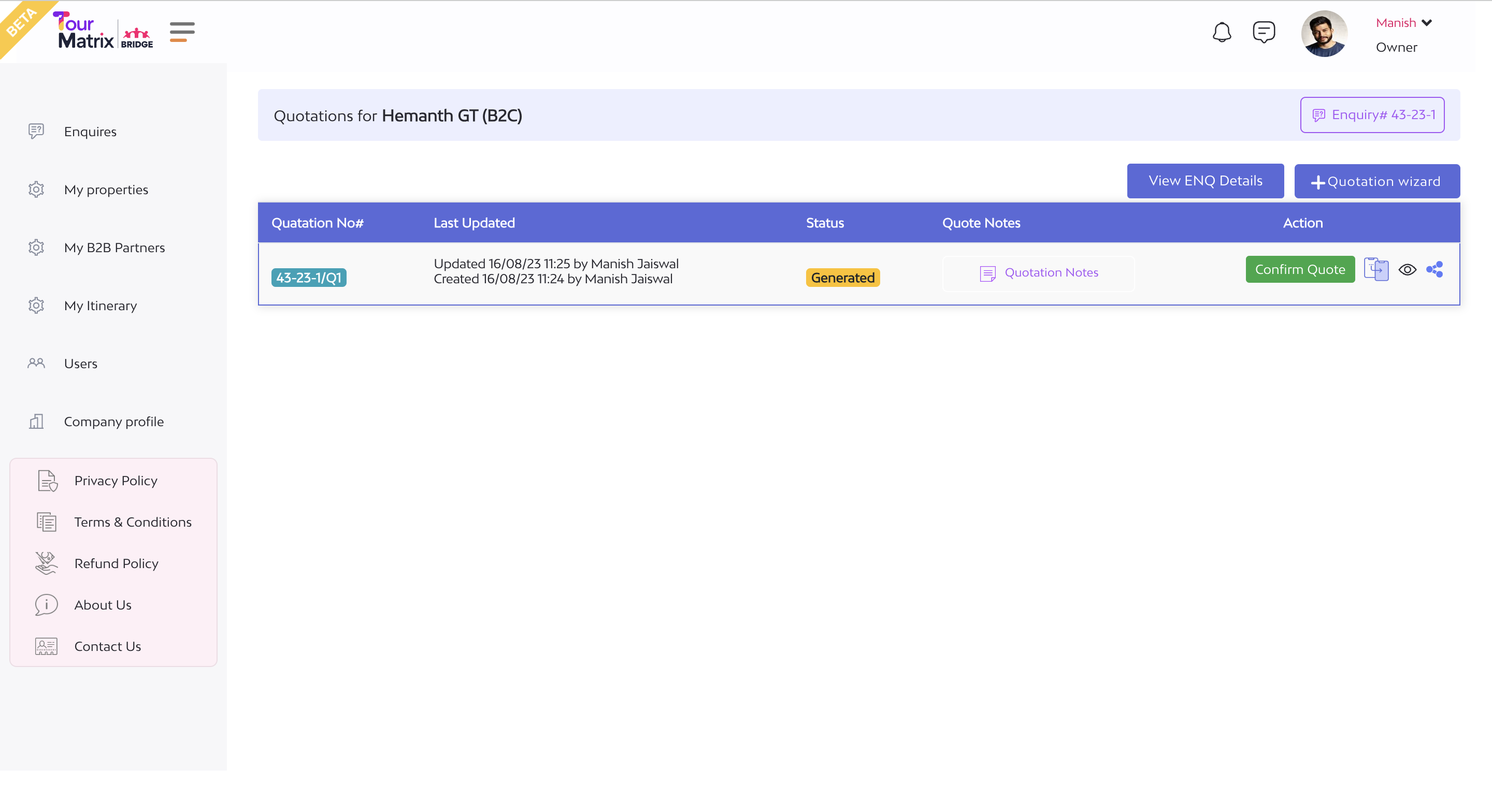Click the user profile avatar
Viewport: 1492px width, 812px height.
point(1324,34)
